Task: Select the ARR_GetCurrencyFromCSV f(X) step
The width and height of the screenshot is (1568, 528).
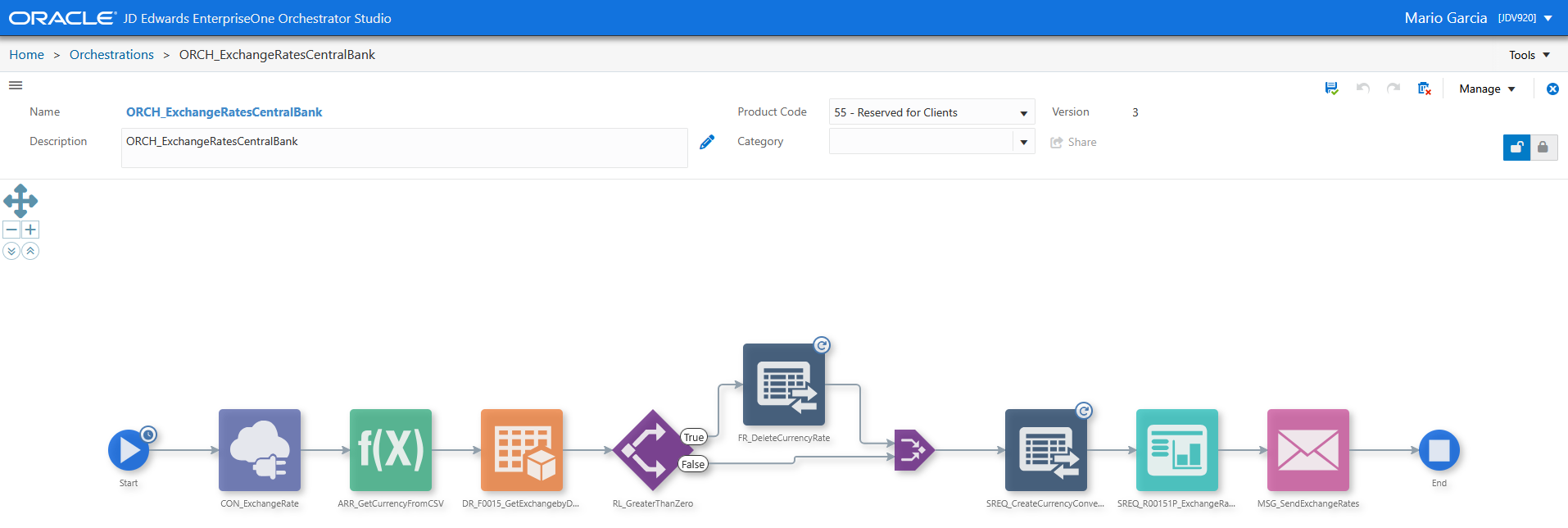Action: pos(391,450)
